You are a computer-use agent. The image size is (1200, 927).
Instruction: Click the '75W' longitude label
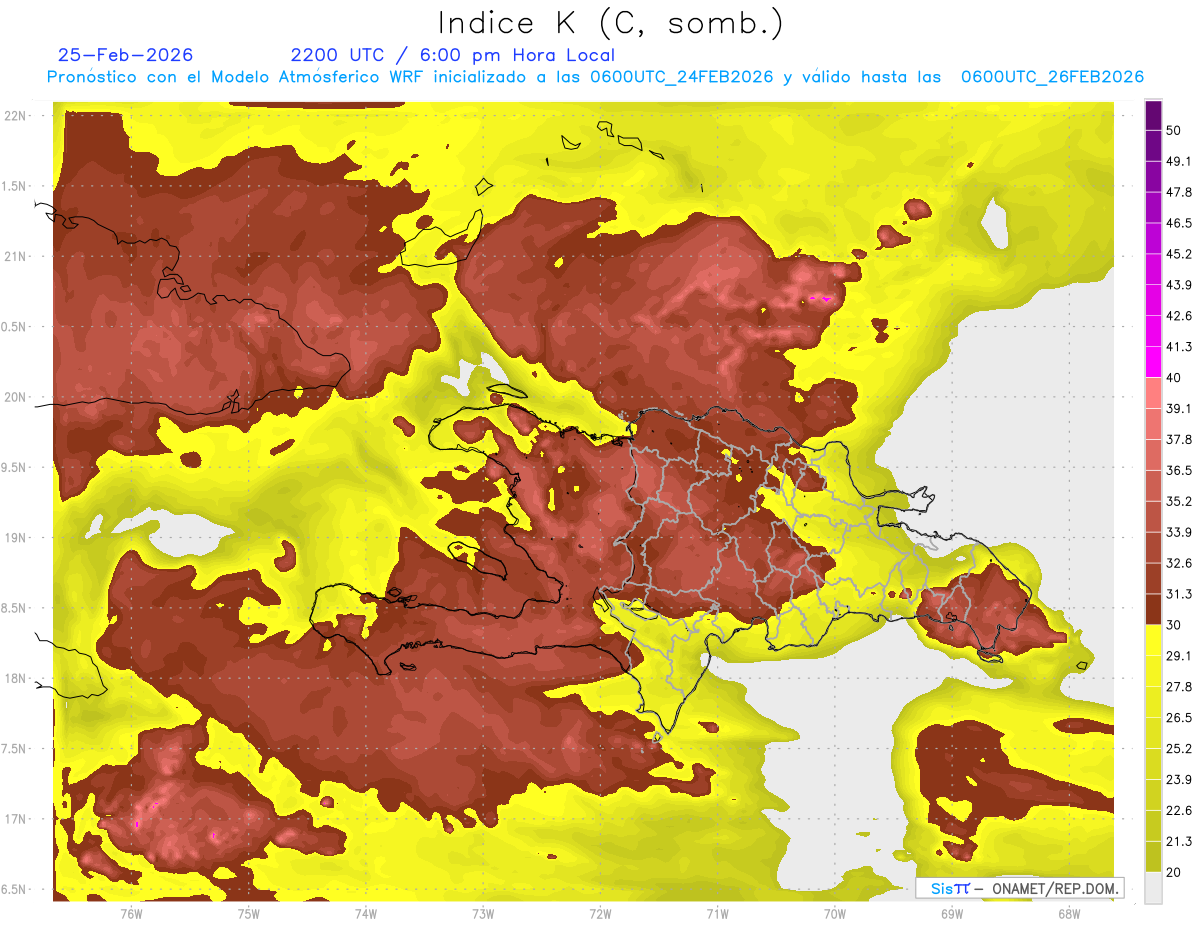pyautogui.click(x=249, y=913)
